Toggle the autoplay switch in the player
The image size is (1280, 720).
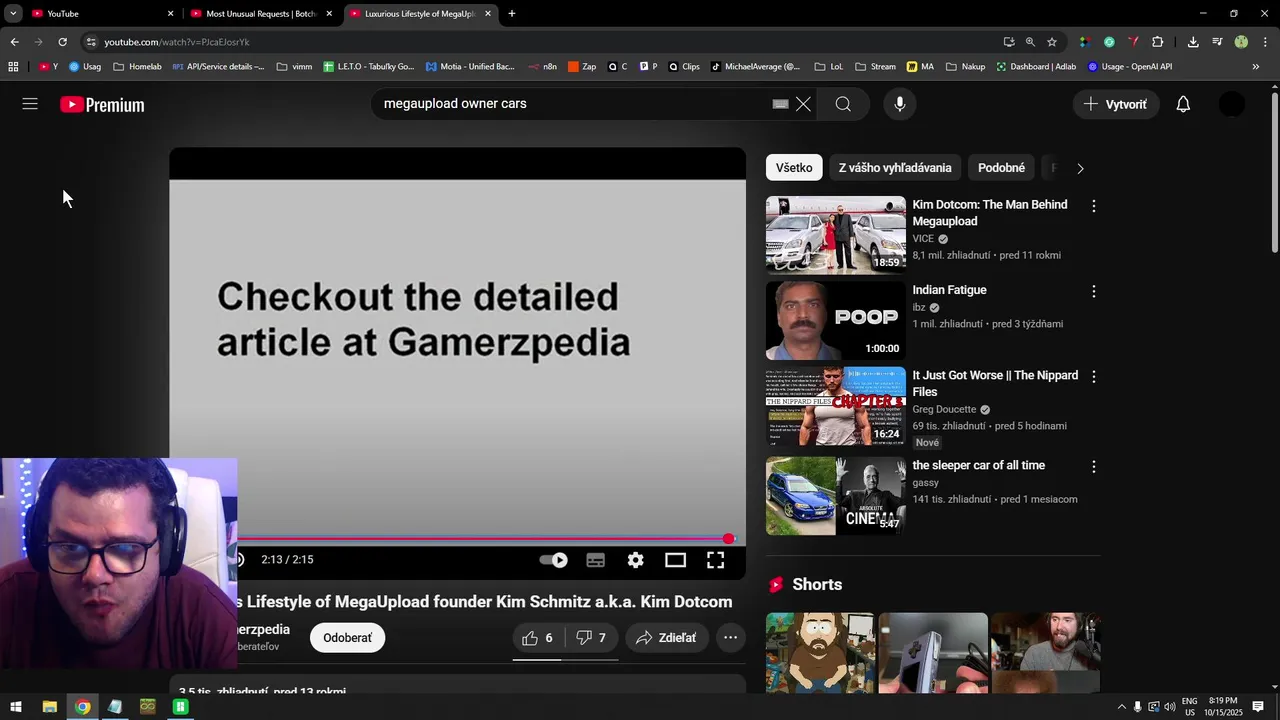pyautogui.click(x=554, y=560)
